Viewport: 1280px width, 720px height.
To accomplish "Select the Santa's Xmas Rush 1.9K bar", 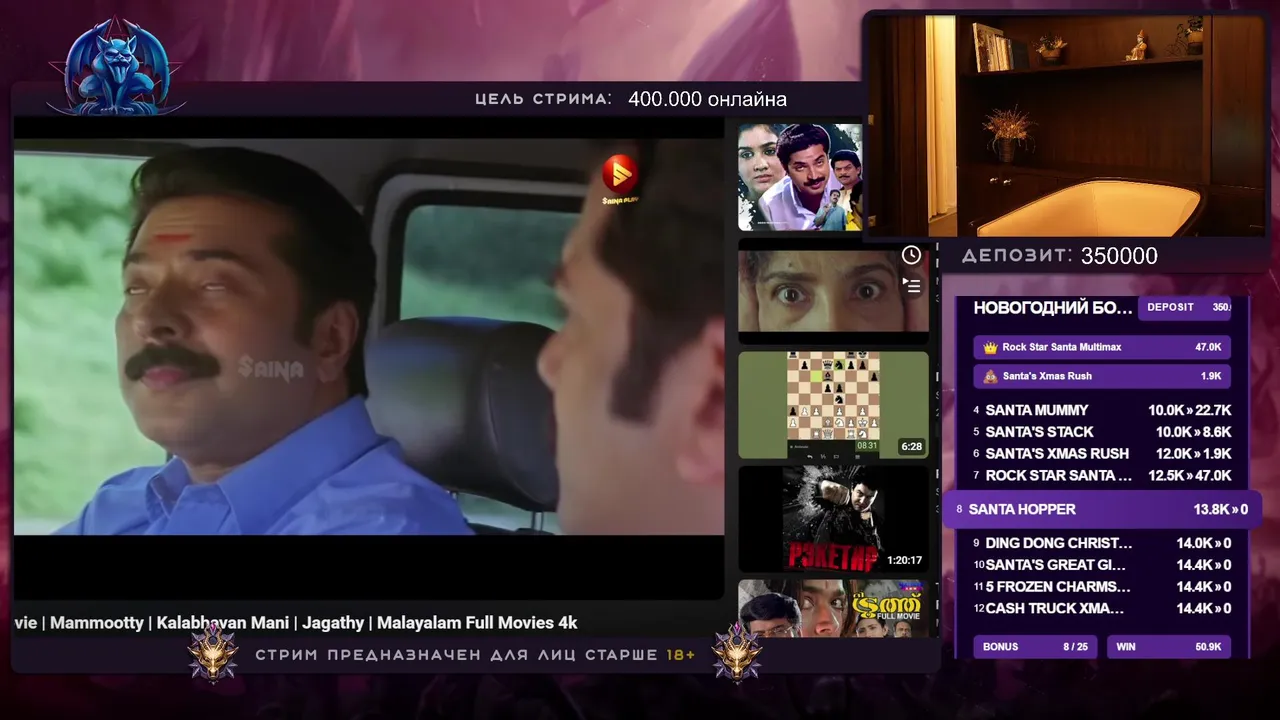I will coord(1102,376).
